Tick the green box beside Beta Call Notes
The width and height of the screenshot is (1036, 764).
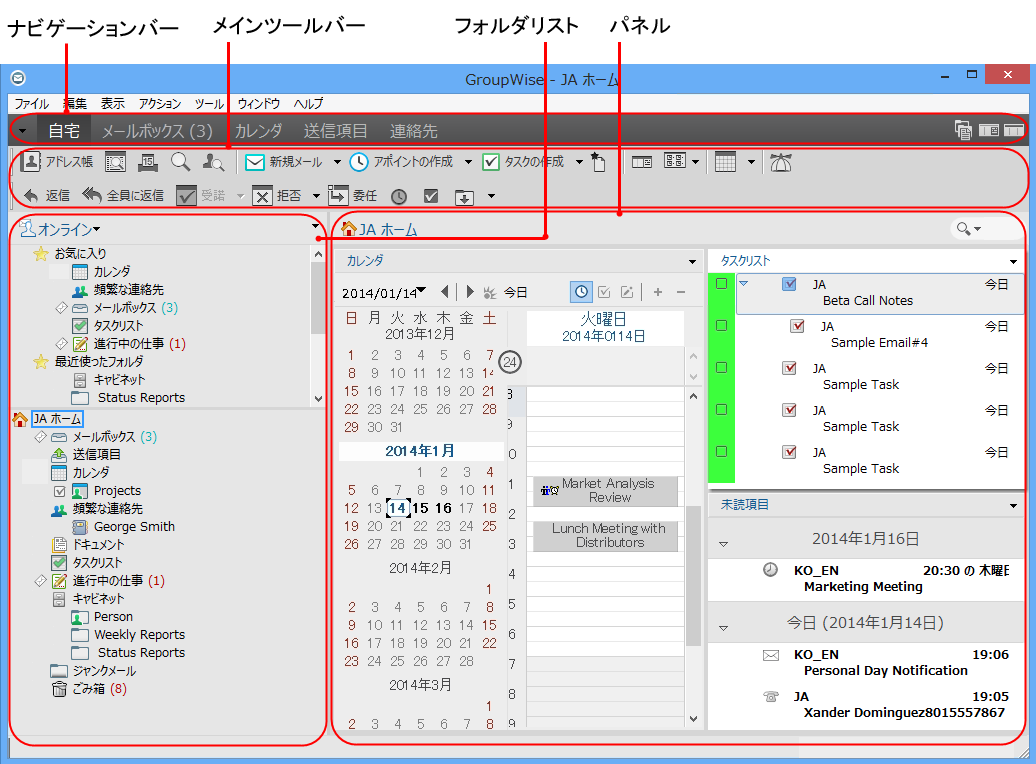click(722, 284)
